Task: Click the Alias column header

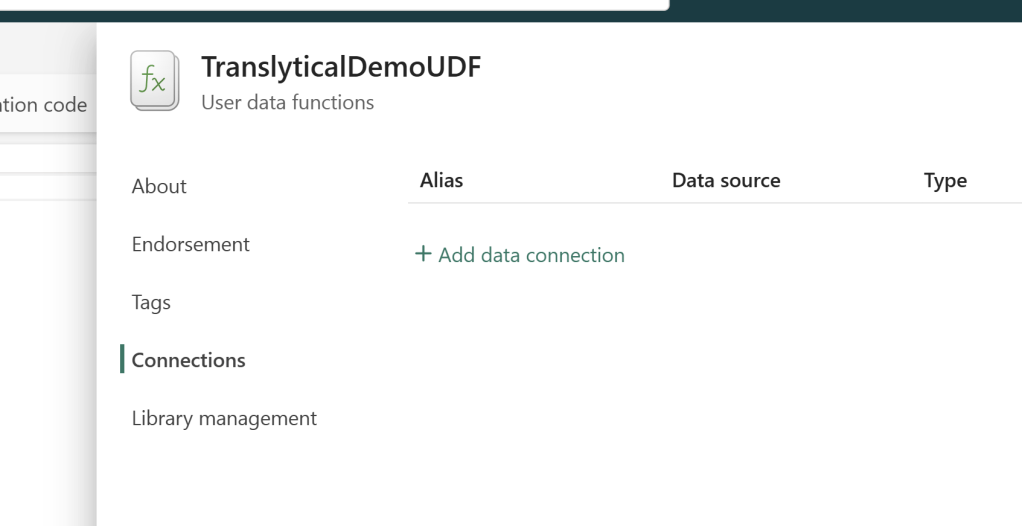Action: [x=441, y=181]
